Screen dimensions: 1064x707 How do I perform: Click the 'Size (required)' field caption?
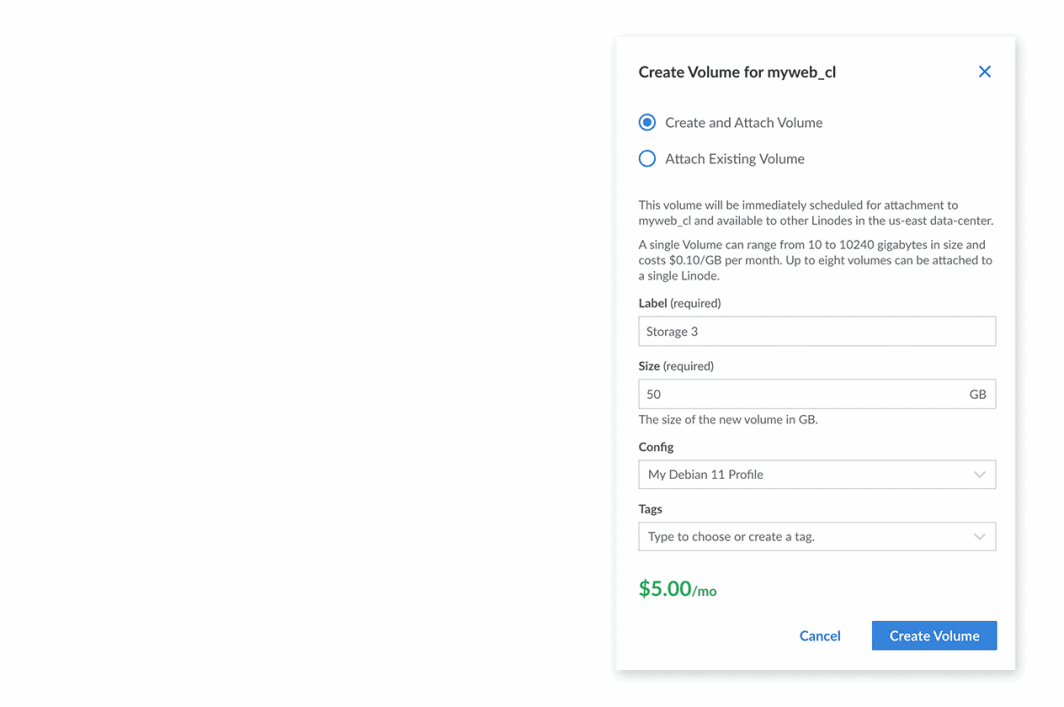tap(676, 366)
